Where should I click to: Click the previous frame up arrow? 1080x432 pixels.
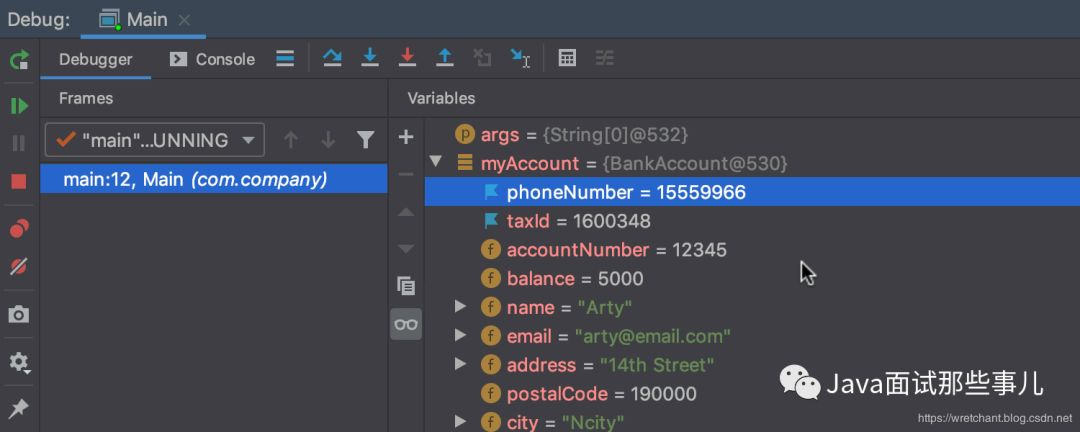point(291,141)
